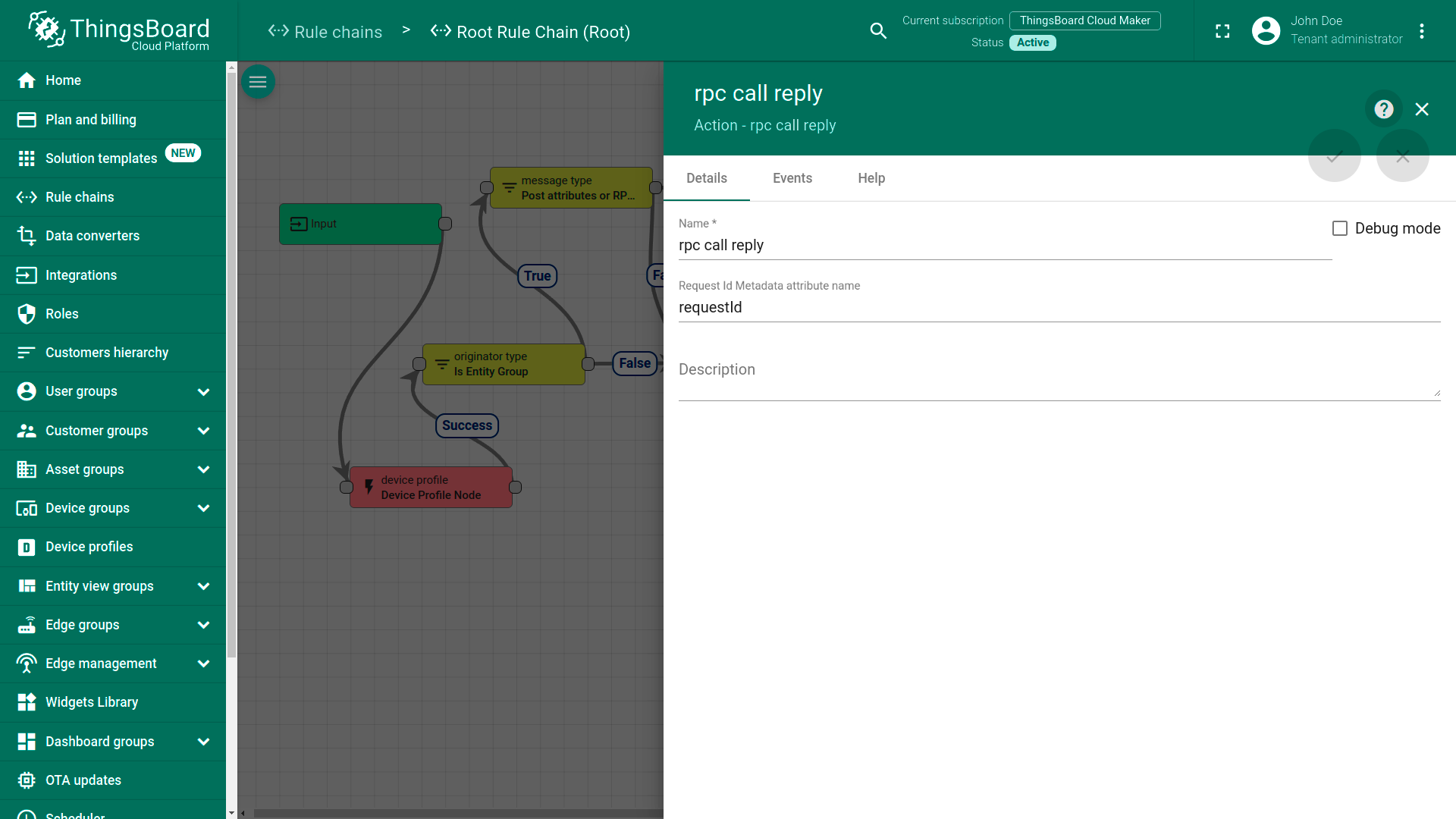Image resolution: width=1456 pixels, height=819 pixels.
Task: Click the Request Id Metadata attribute field
Action: click(1059, 307)
